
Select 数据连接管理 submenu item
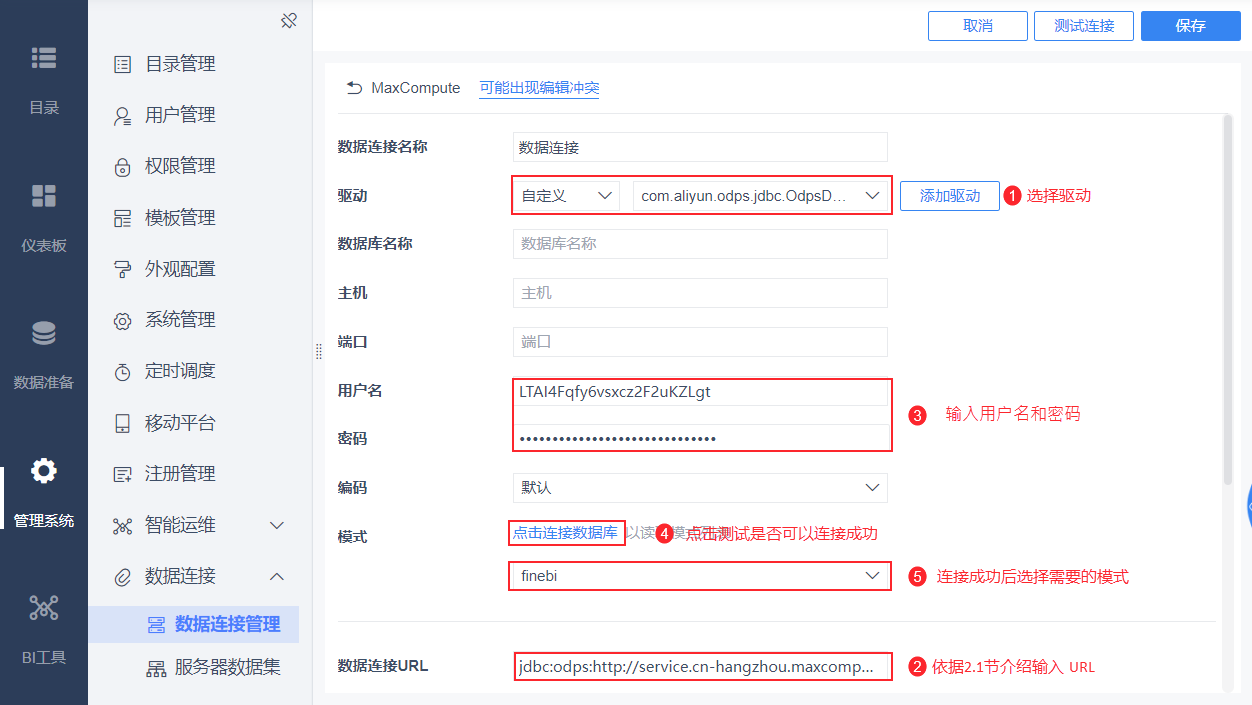coord(194,624)
